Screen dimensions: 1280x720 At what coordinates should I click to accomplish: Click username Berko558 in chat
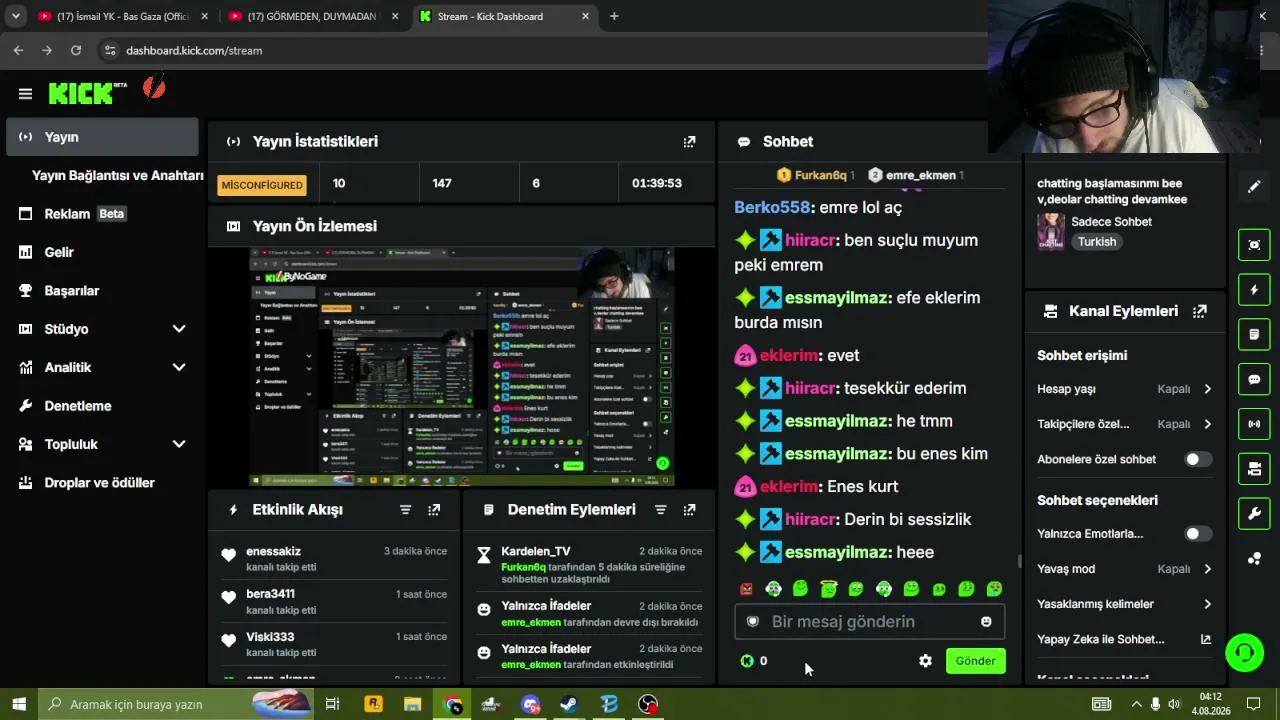pyautogui.click(x=772, y=208)
